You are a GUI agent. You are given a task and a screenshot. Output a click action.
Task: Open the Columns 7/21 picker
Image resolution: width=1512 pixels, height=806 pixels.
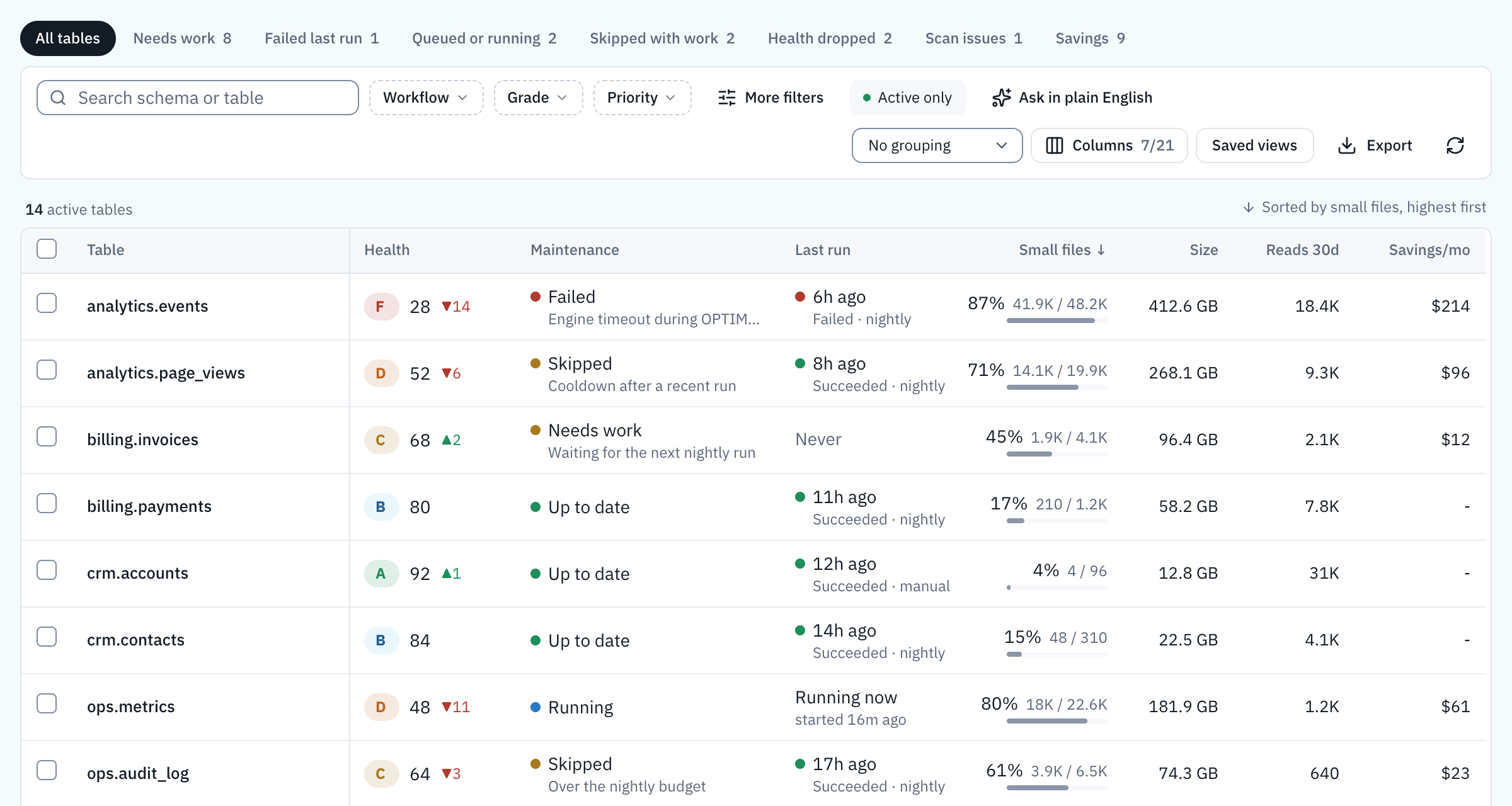[x=1109, y=145]
